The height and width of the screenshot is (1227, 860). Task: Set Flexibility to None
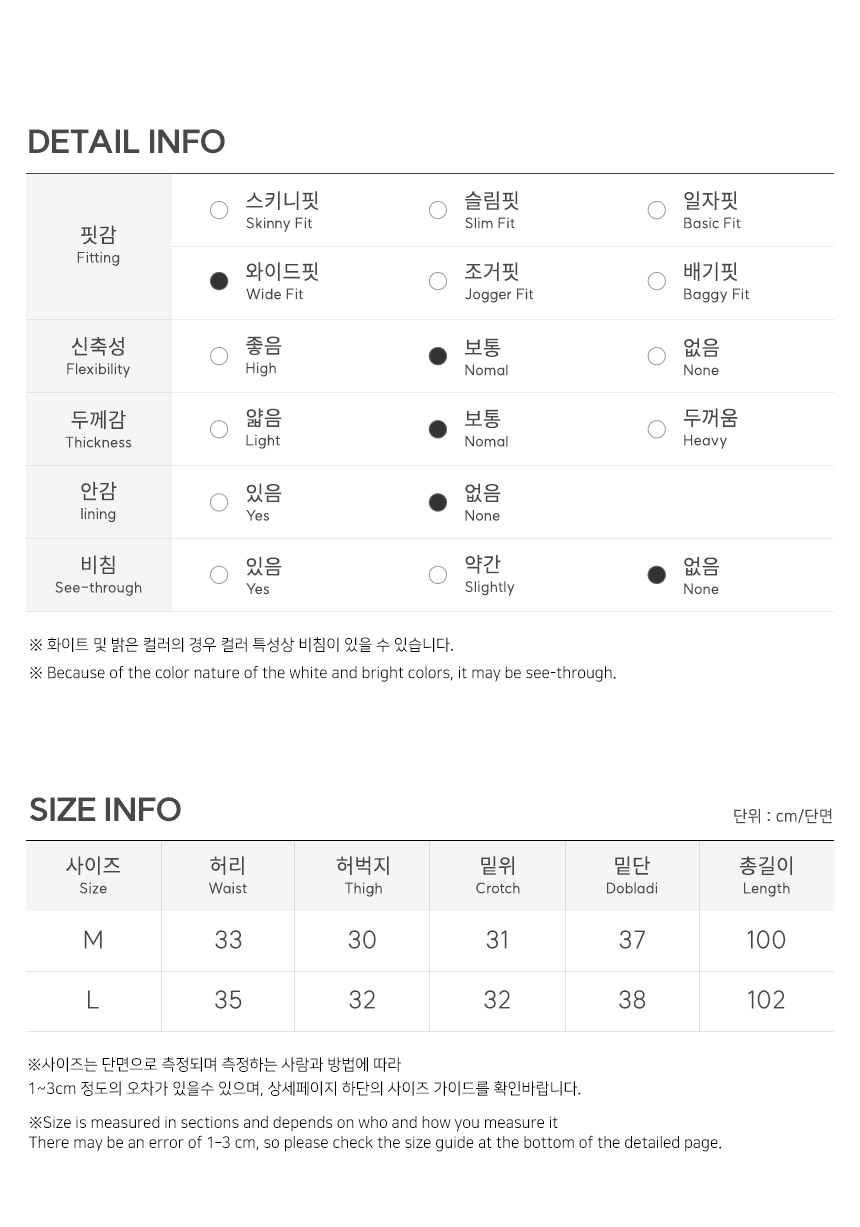657,356
